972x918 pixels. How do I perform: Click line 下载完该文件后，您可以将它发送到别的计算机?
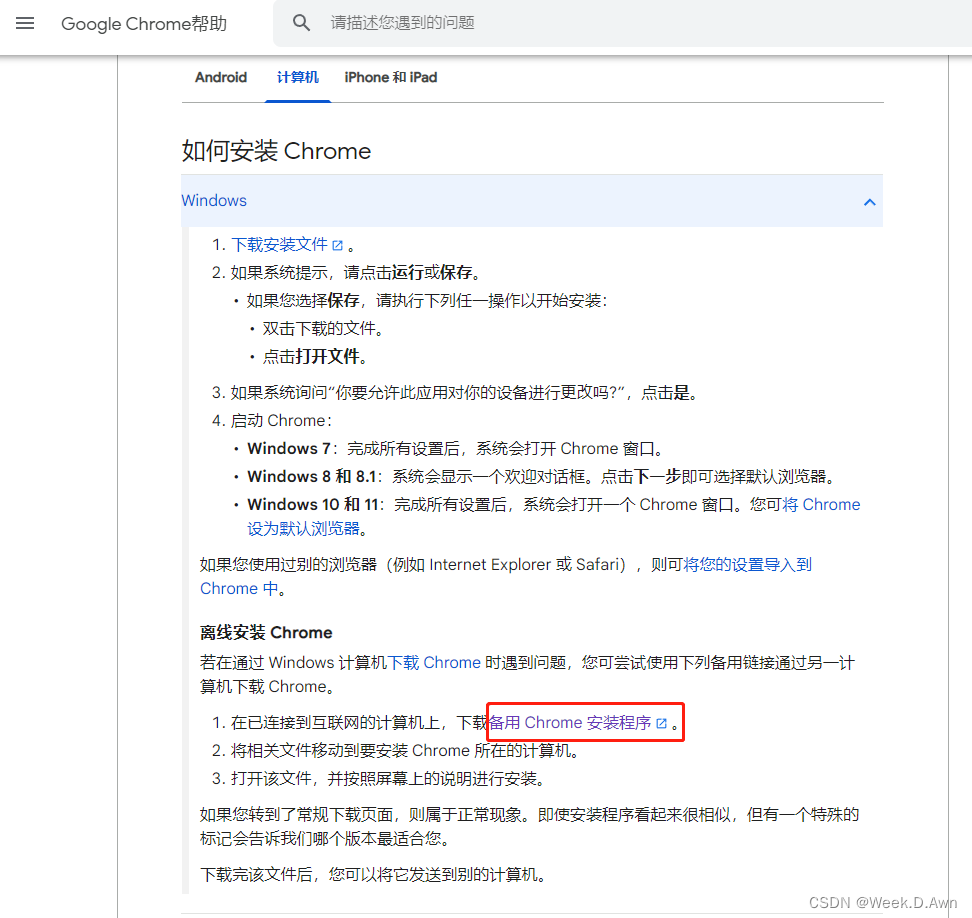coord(375,875)
